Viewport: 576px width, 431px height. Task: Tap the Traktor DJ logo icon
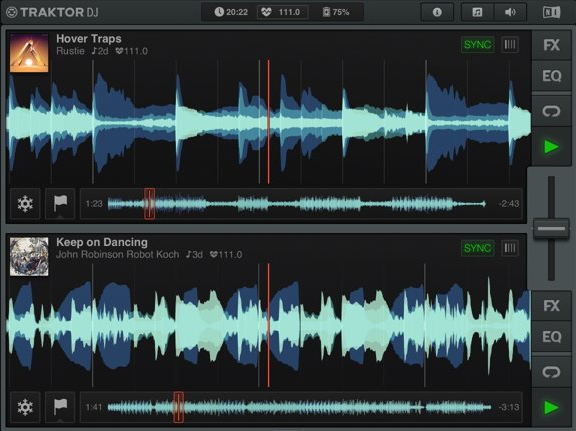point(12,12)
